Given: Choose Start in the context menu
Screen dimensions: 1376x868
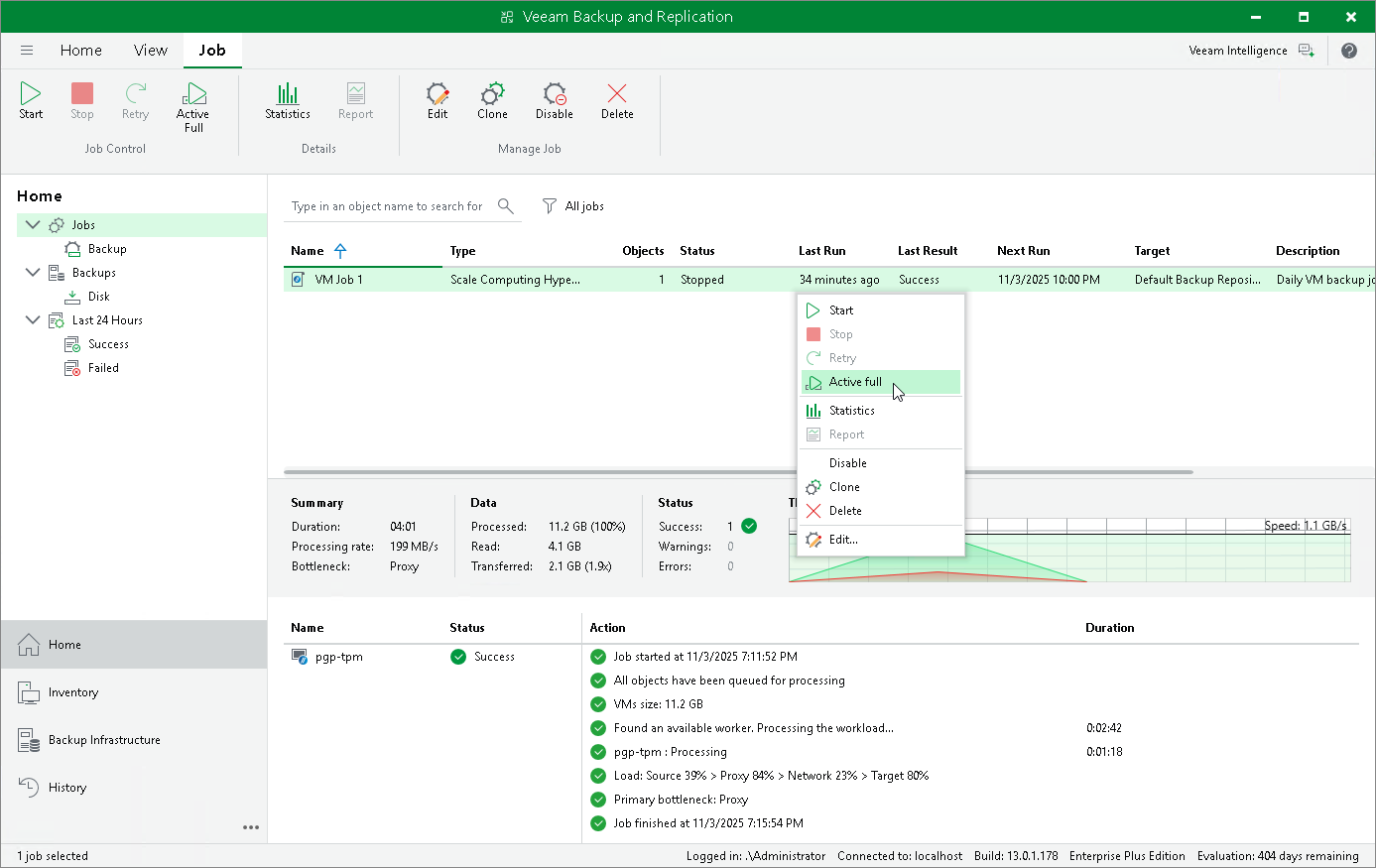Looking at the screenshot, I should pyautogui.click(x=881, y=310).
